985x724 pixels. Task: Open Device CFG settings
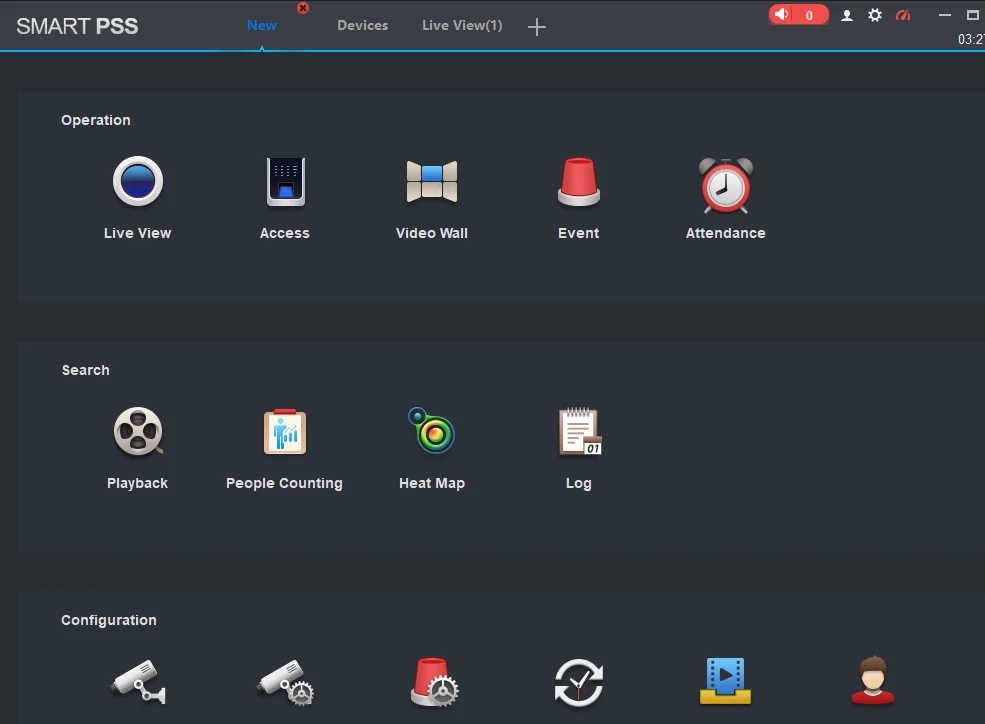click(284, 682)
